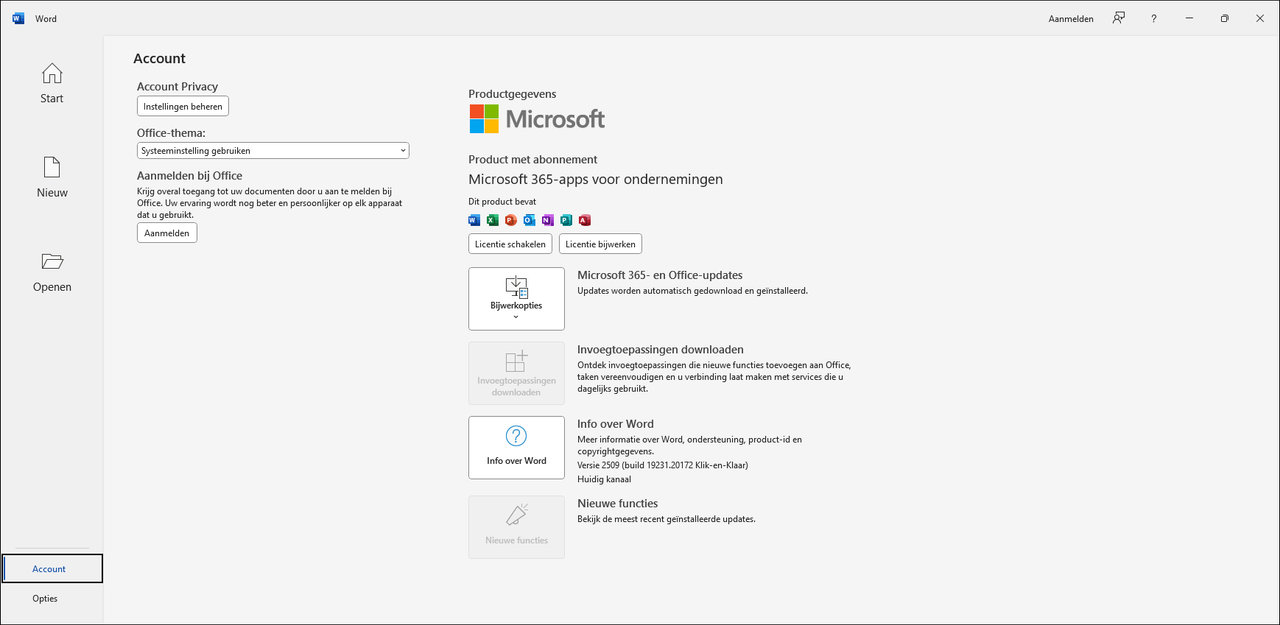The height and width of the screenshot is (625, 1280).
Task: Click Aanmelden in the title bar
Action: pyautogui.click(x=1071, y=19)
